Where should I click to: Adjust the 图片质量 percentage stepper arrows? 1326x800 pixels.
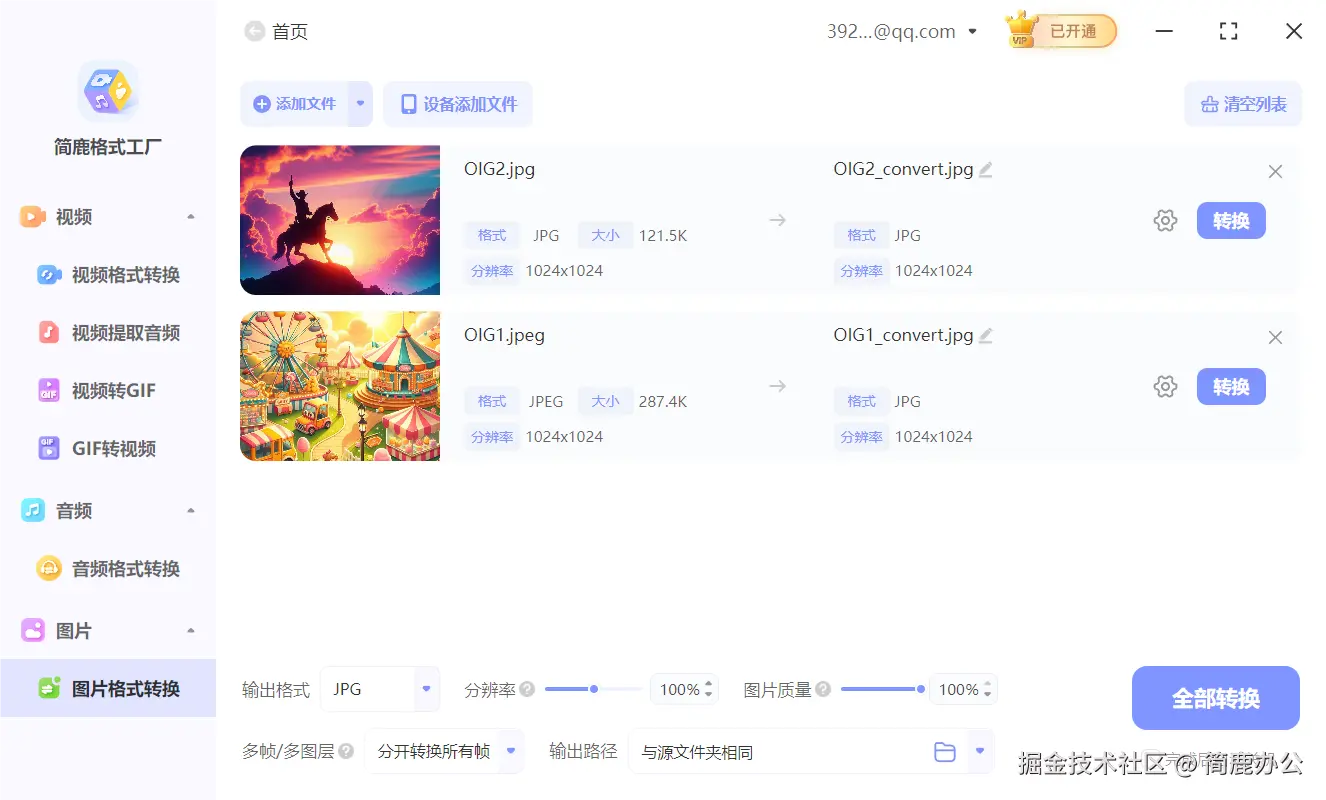click(988, 689)
